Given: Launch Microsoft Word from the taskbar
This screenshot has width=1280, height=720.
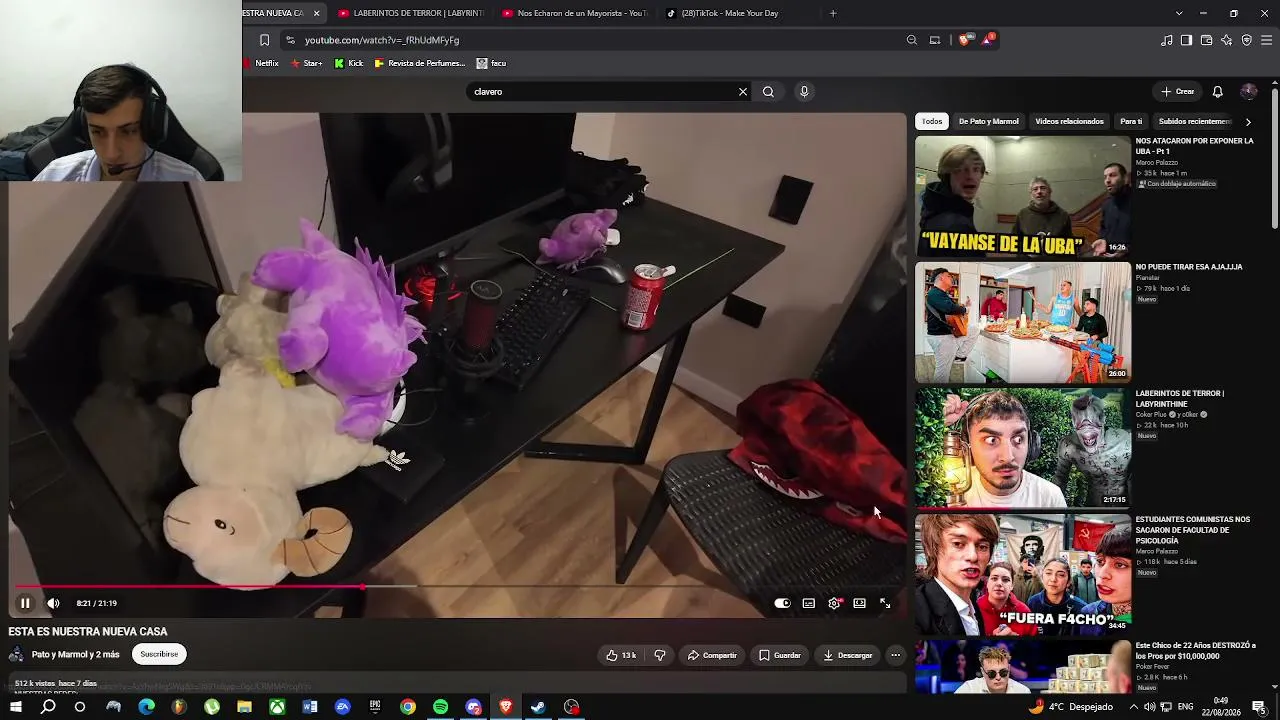Looking at the screenshot, I should [x=310, y=707].
